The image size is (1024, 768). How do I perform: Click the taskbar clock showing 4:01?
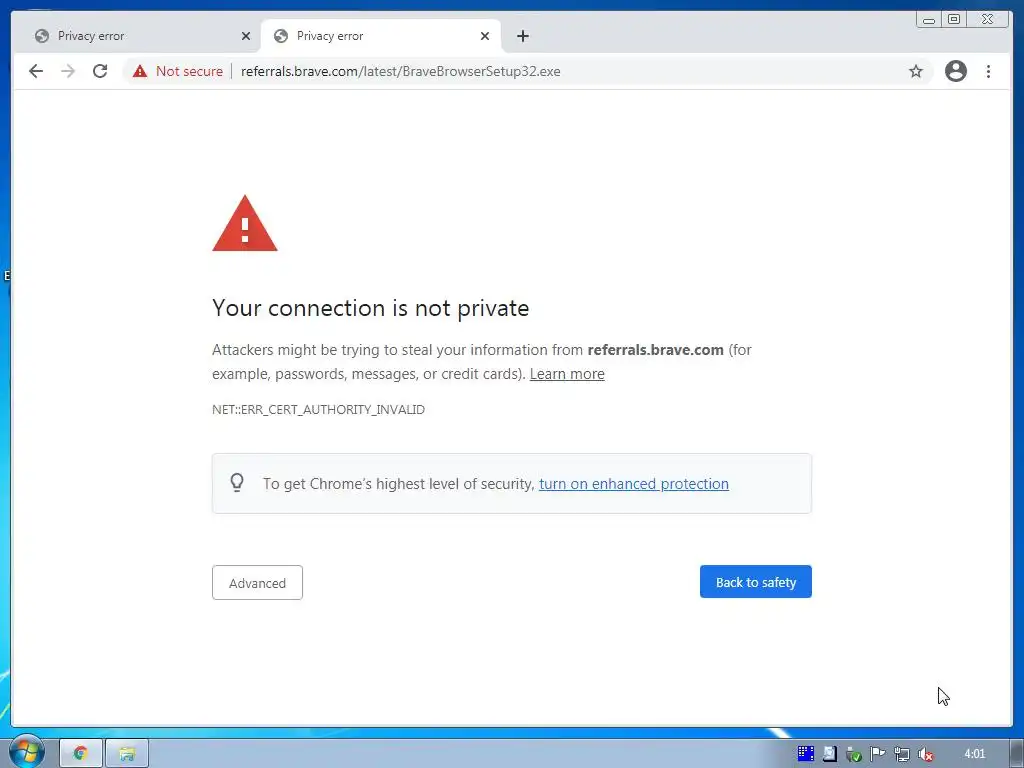pos(974,754)
